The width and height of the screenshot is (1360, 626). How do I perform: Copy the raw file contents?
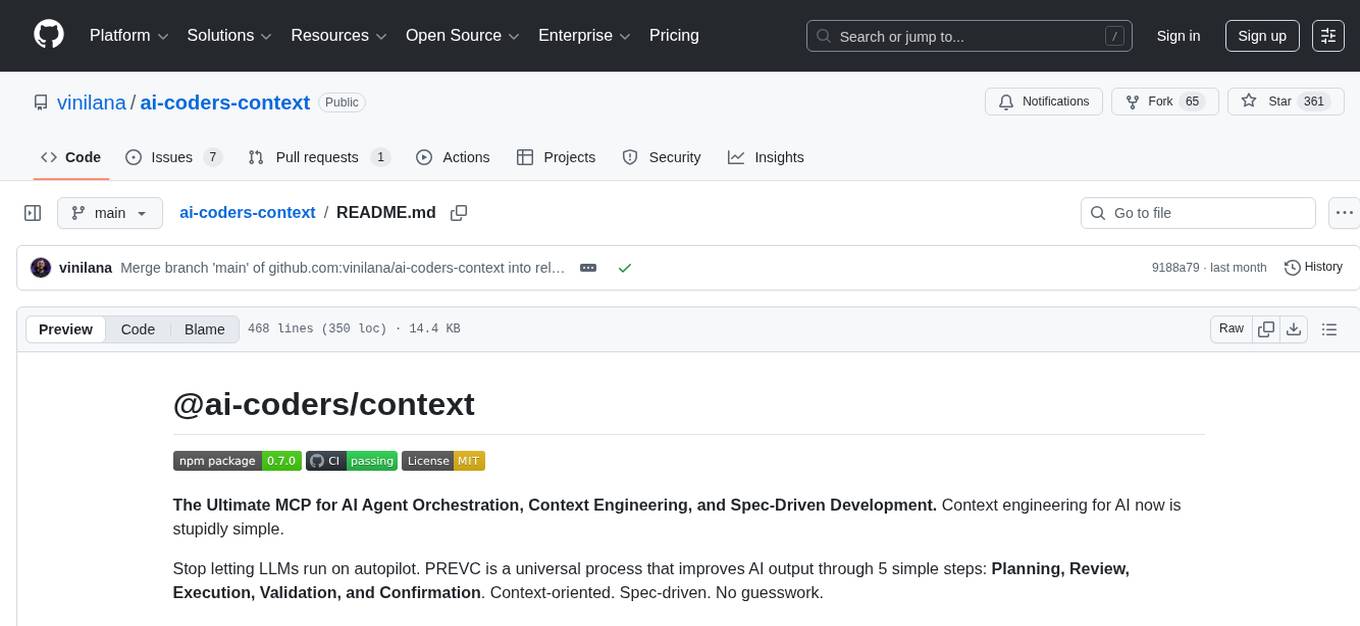(1266, 328)
